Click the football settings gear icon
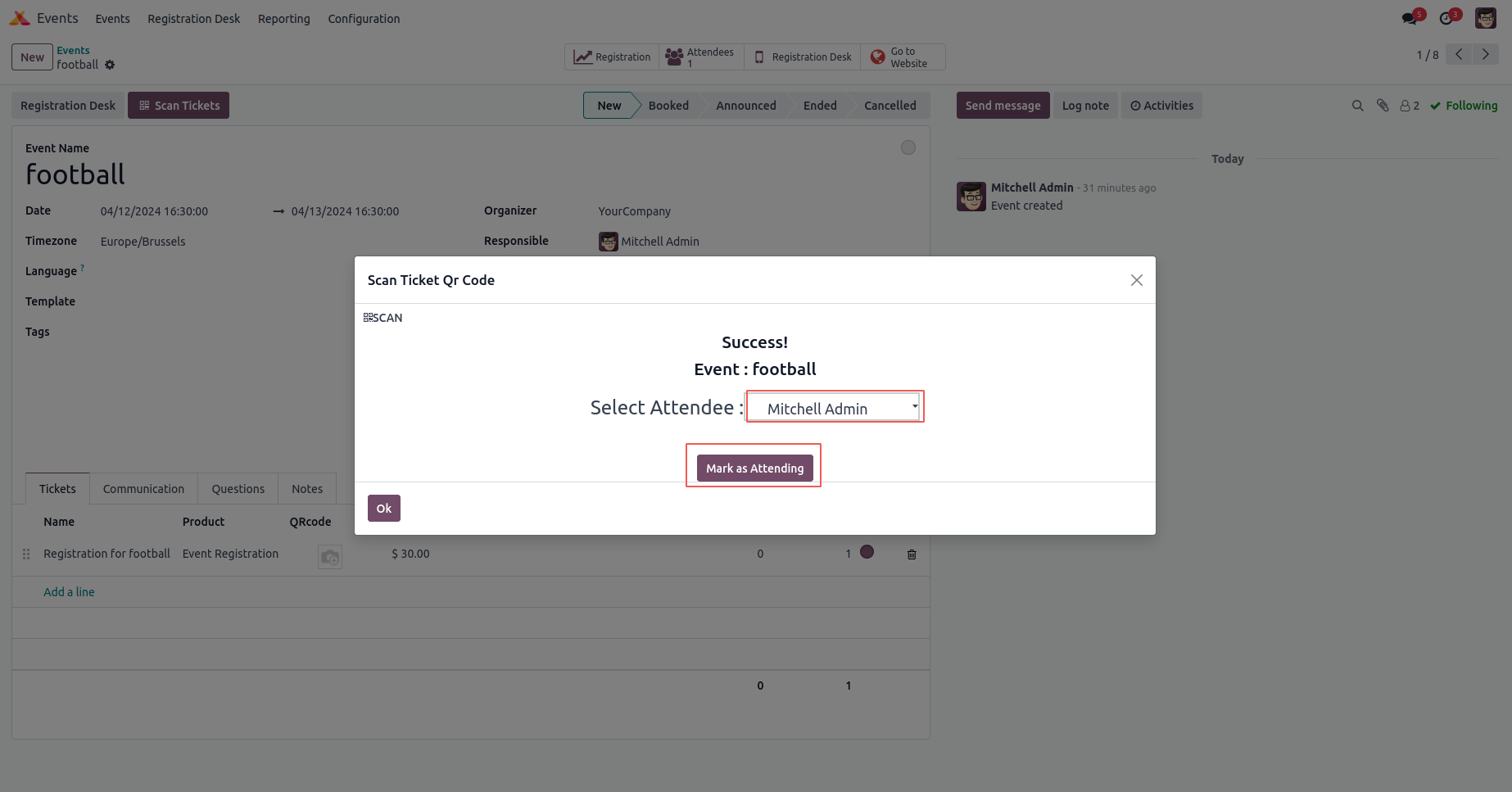This screenshot has height=792, width=1512. [110, 65]
